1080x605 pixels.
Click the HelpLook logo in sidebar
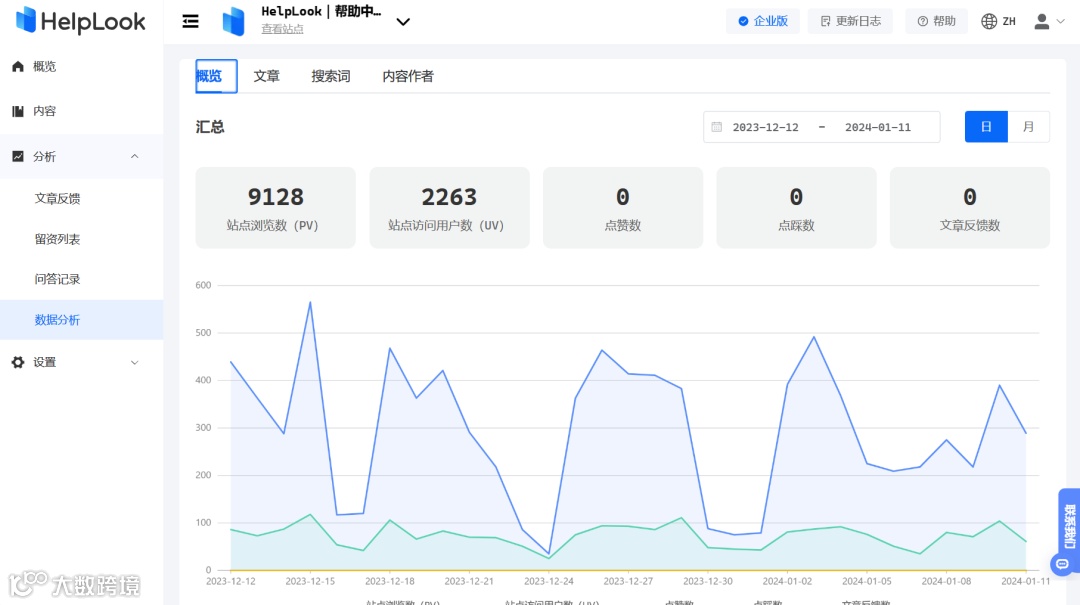click(81, 21)
